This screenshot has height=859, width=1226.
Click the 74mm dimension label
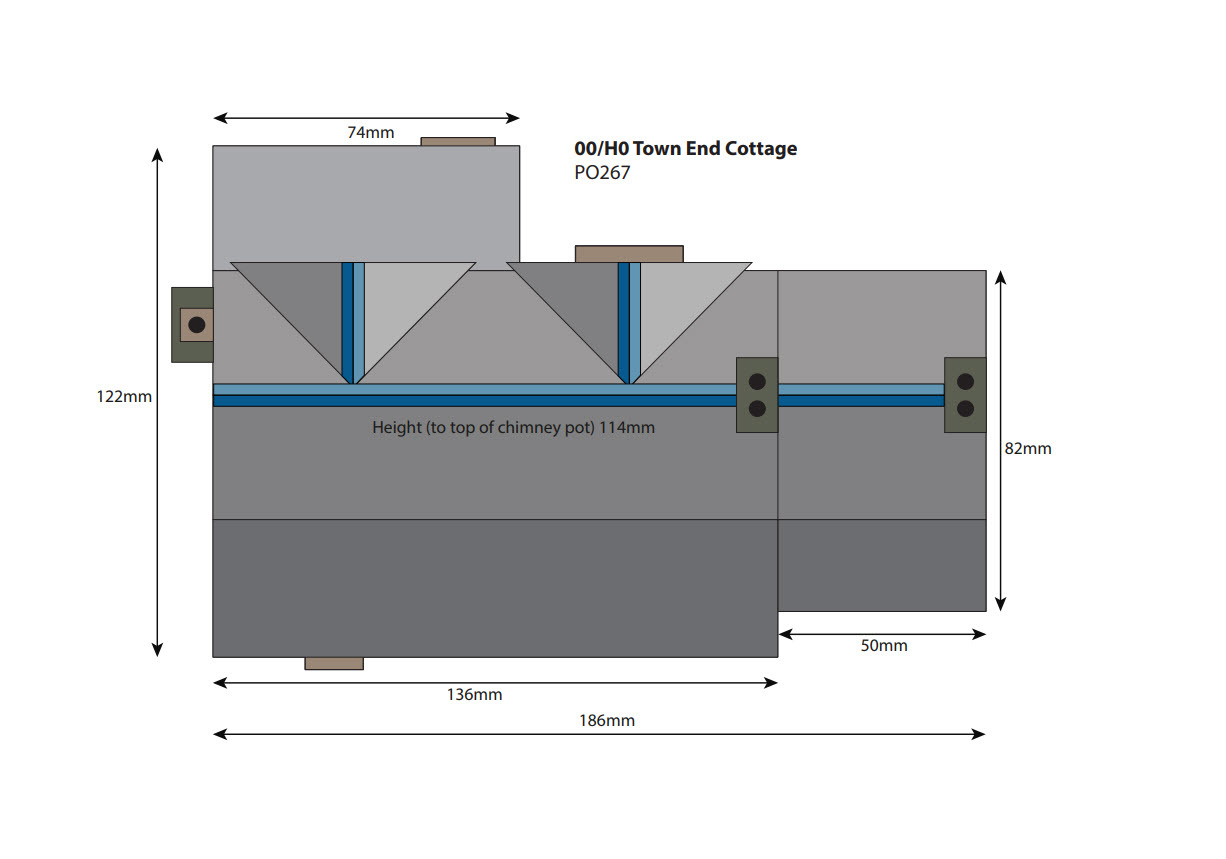tap(370, 132)
